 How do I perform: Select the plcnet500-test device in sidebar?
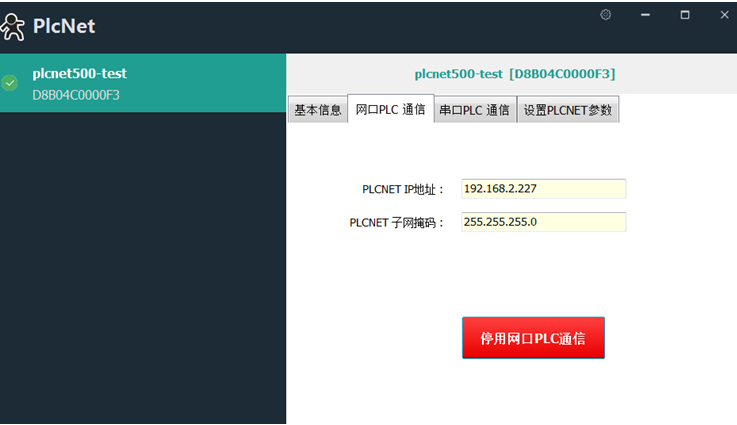pos(143,83)
